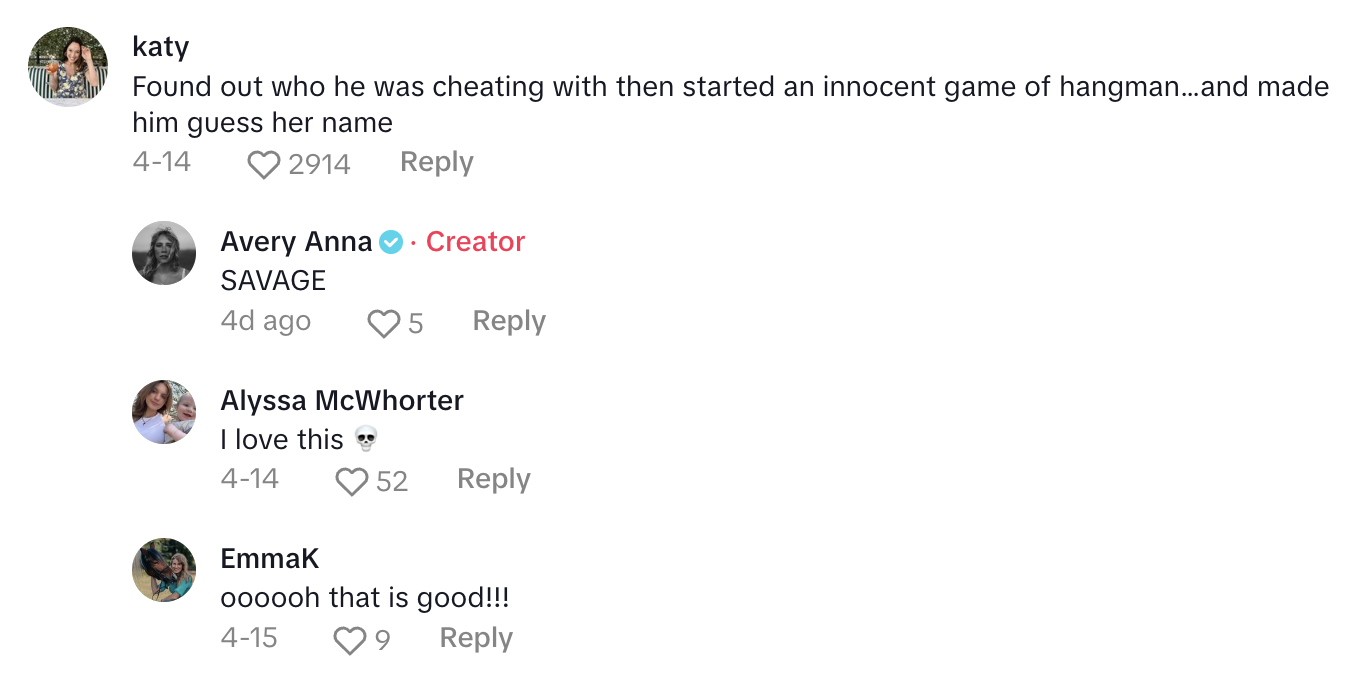Click the 2914 like count

click(x=319, y=164)
